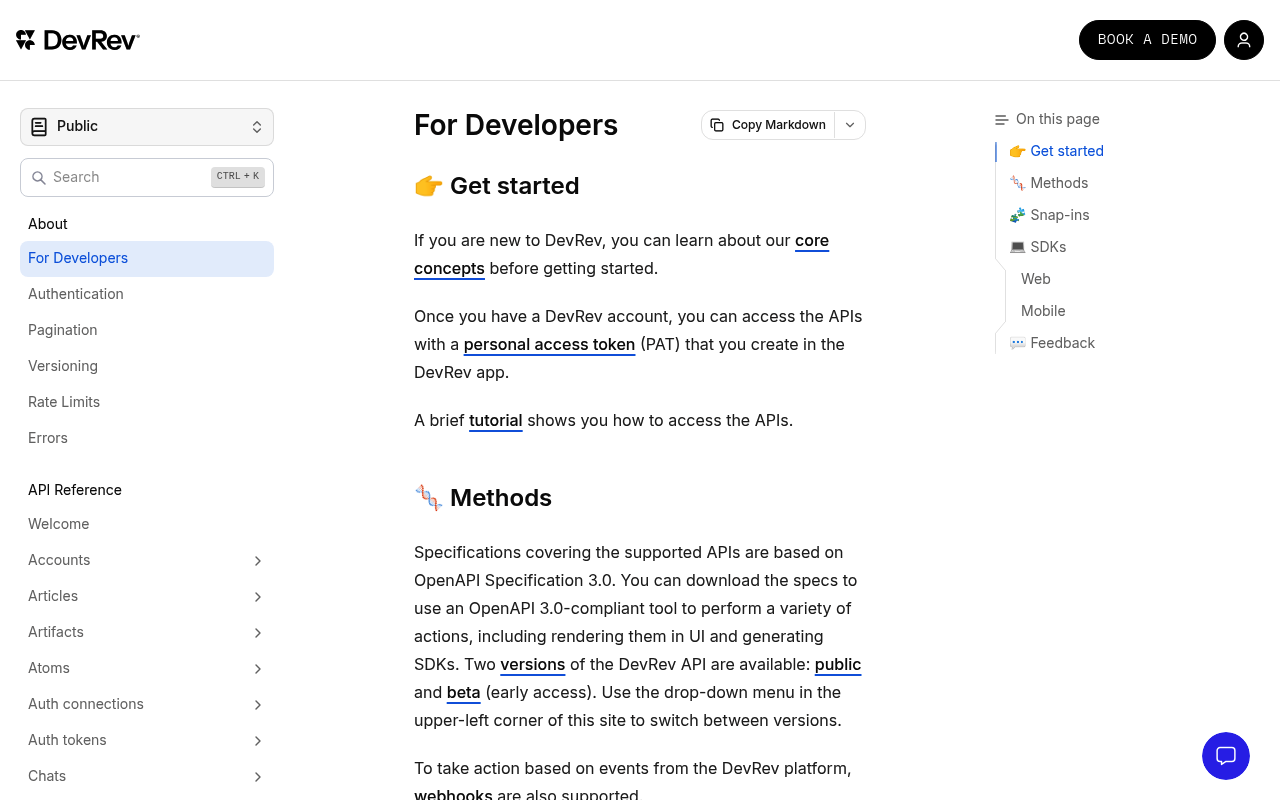This screenshot has height=800, width=1280.
Task: Expand the Artifacts section
Action: coord(258,633)
